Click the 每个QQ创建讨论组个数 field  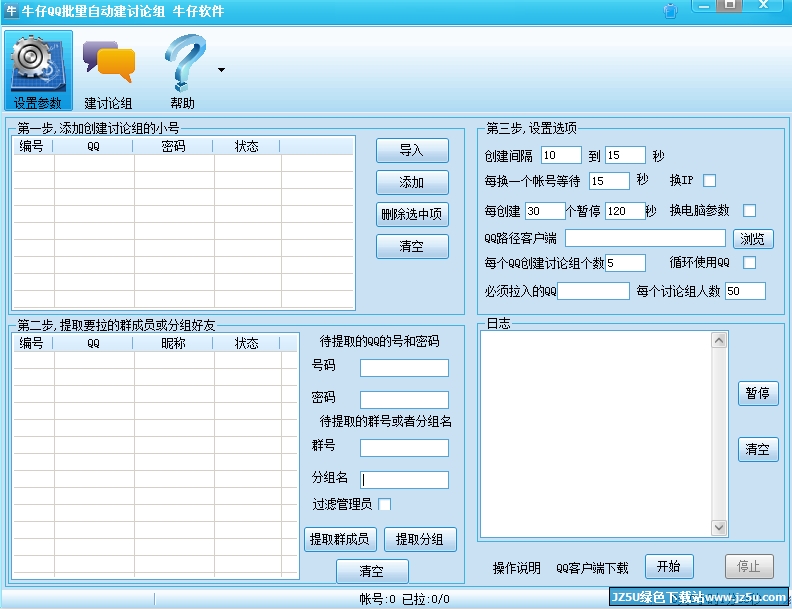pos(625,263)
